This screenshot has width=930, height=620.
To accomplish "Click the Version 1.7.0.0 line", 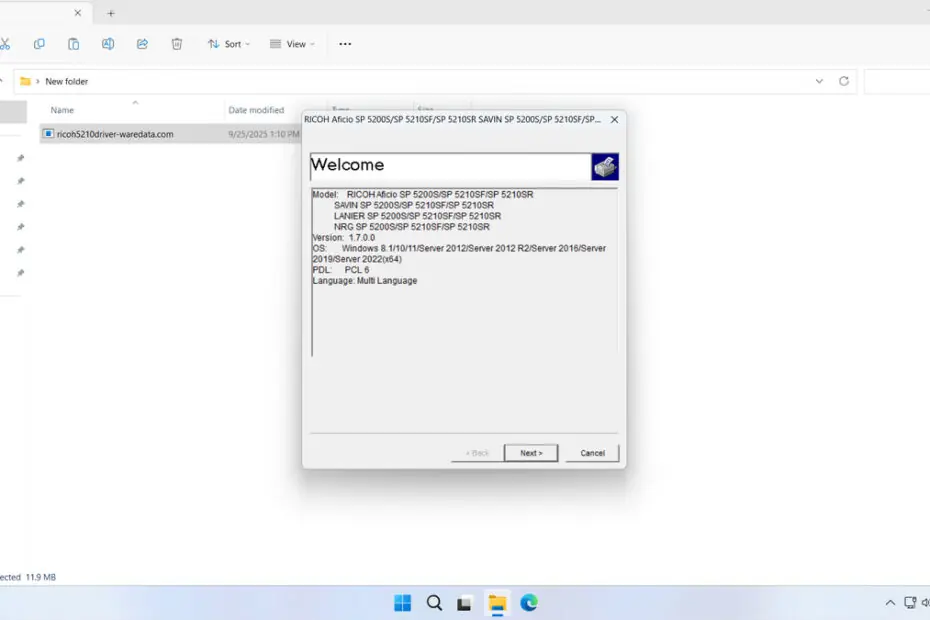I will pos(344,237).
